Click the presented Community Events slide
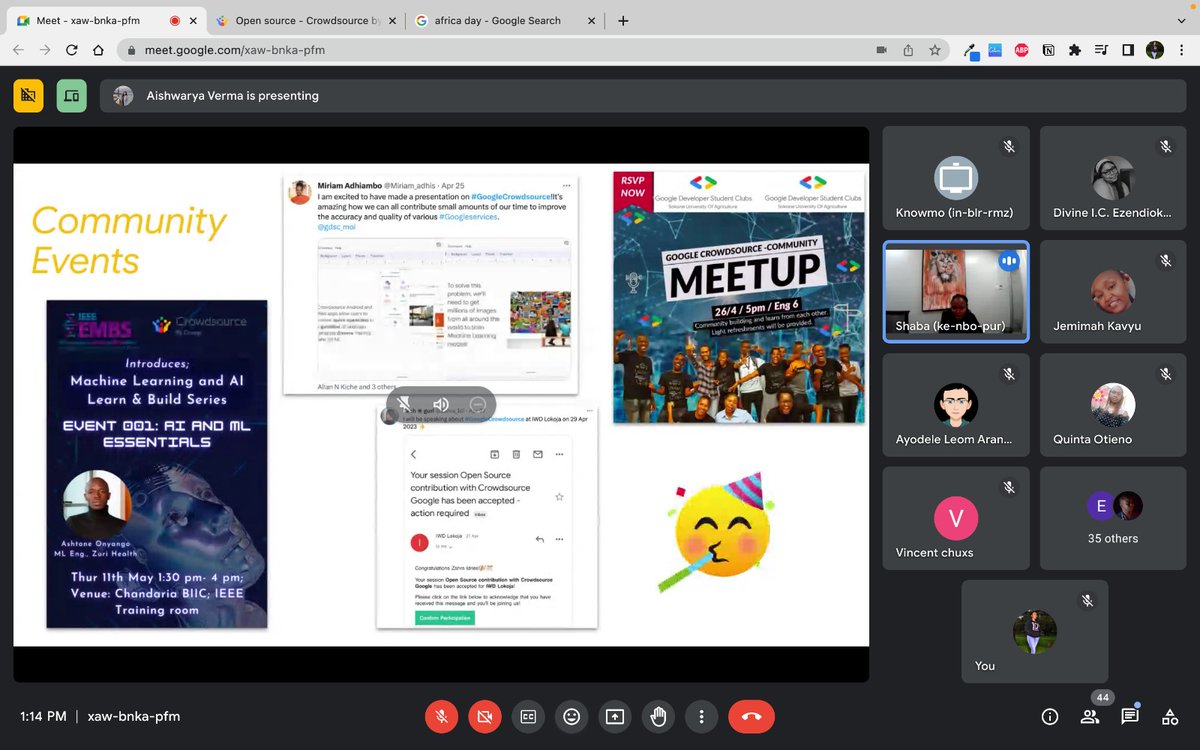This screenshot has height=750, width=1200. click(441, 404)
